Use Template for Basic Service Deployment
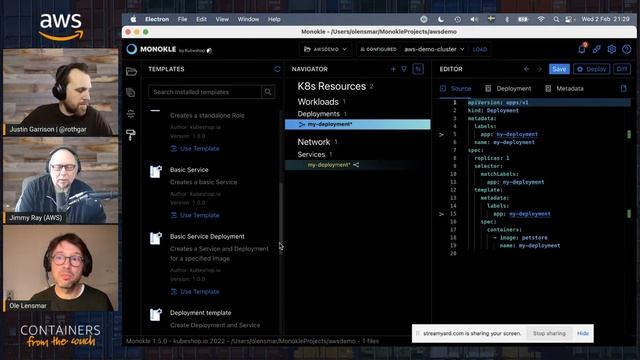This screenshot has width=640, height=360. (195, 291)
